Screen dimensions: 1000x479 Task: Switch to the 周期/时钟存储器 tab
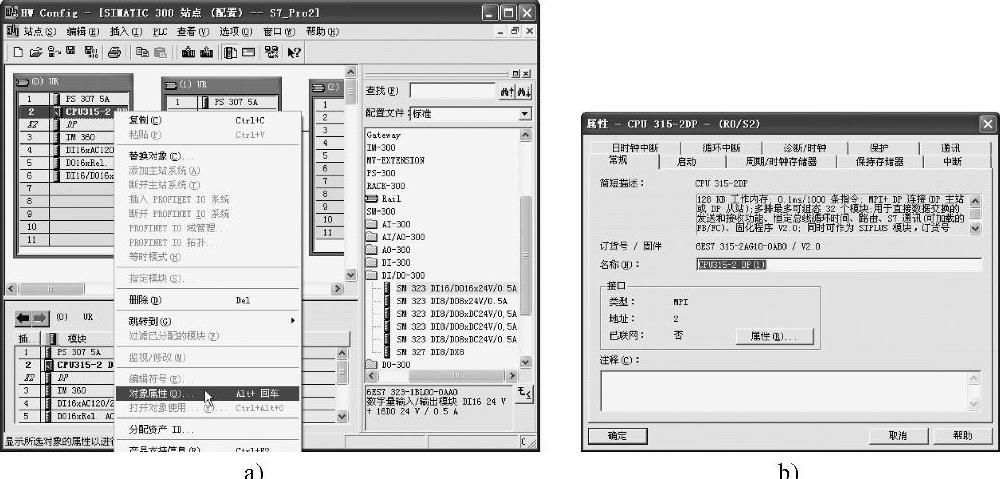781,162
